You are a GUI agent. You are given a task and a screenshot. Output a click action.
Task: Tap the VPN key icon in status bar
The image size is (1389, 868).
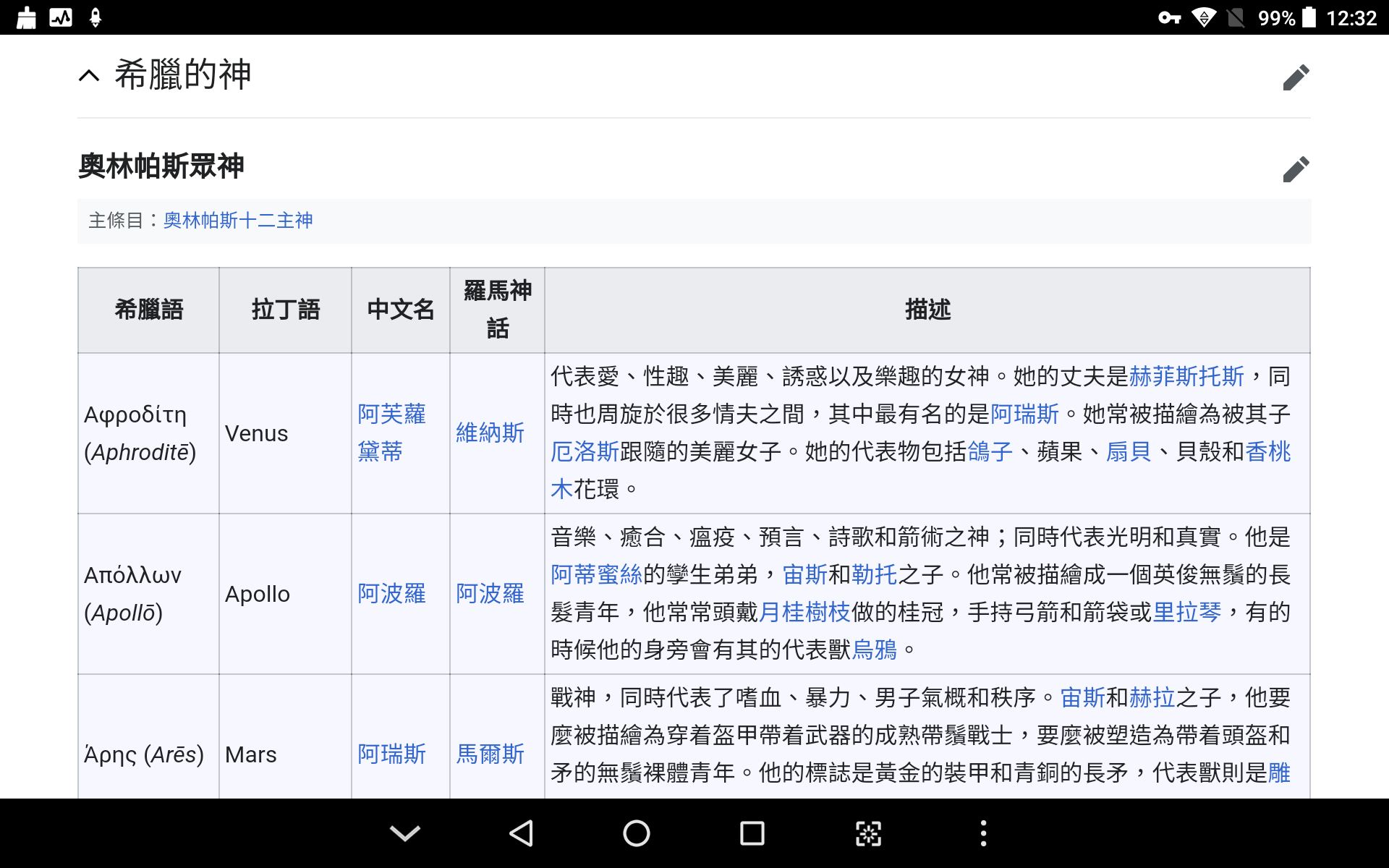(1169, 17)
